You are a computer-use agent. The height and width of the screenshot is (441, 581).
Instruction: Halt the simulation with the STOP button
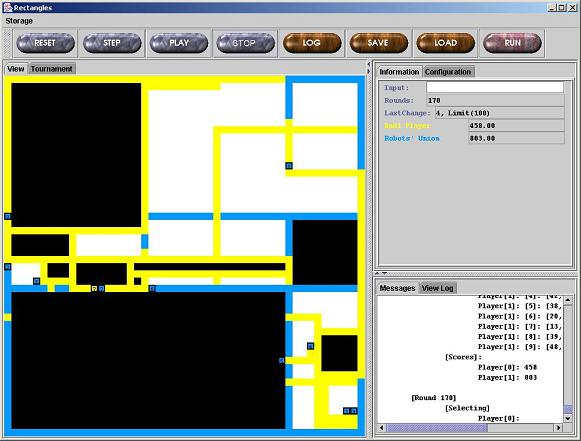click(x=245, y=43)
